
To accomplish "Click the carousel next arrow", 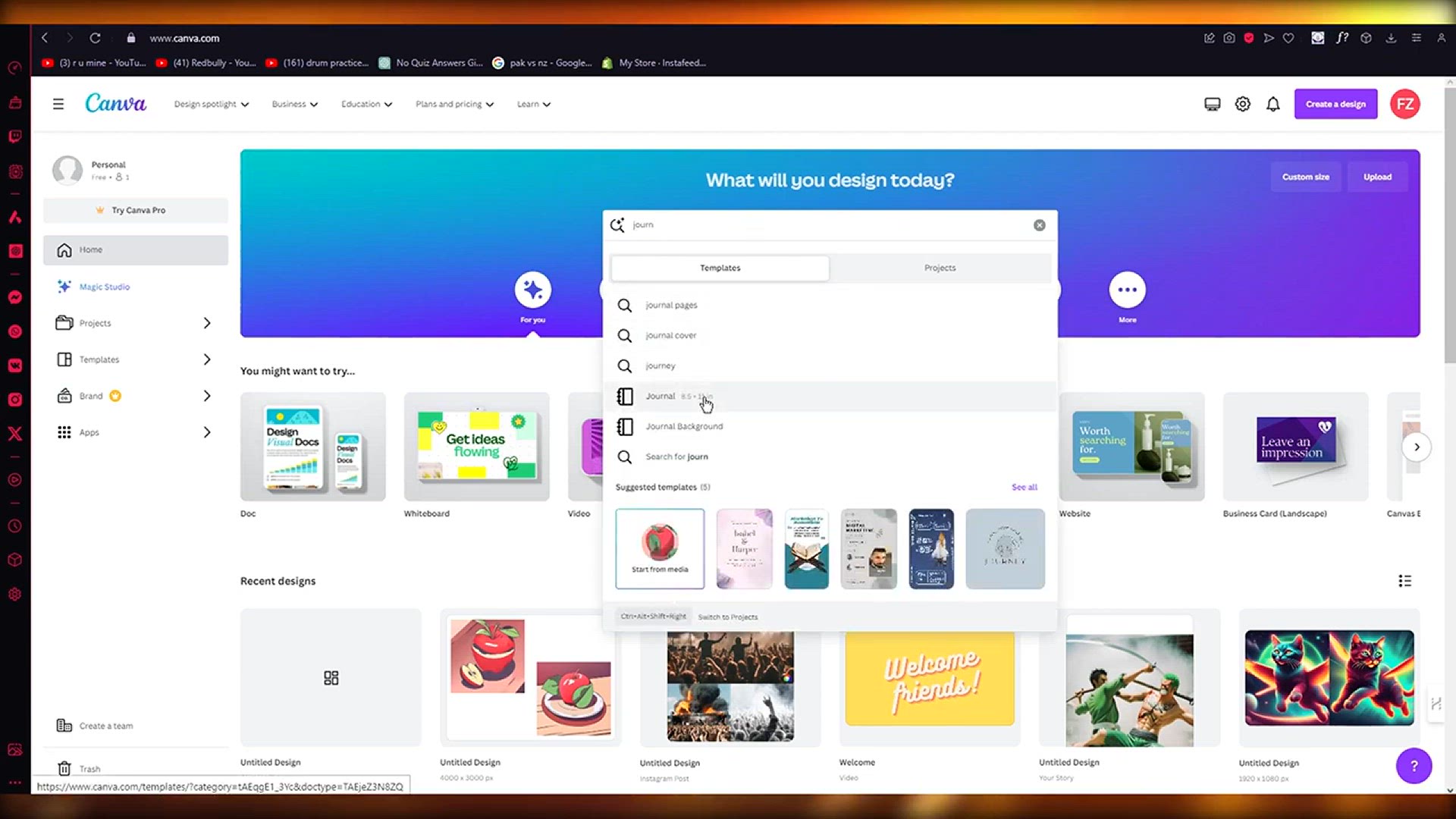I will [1417, 447].
